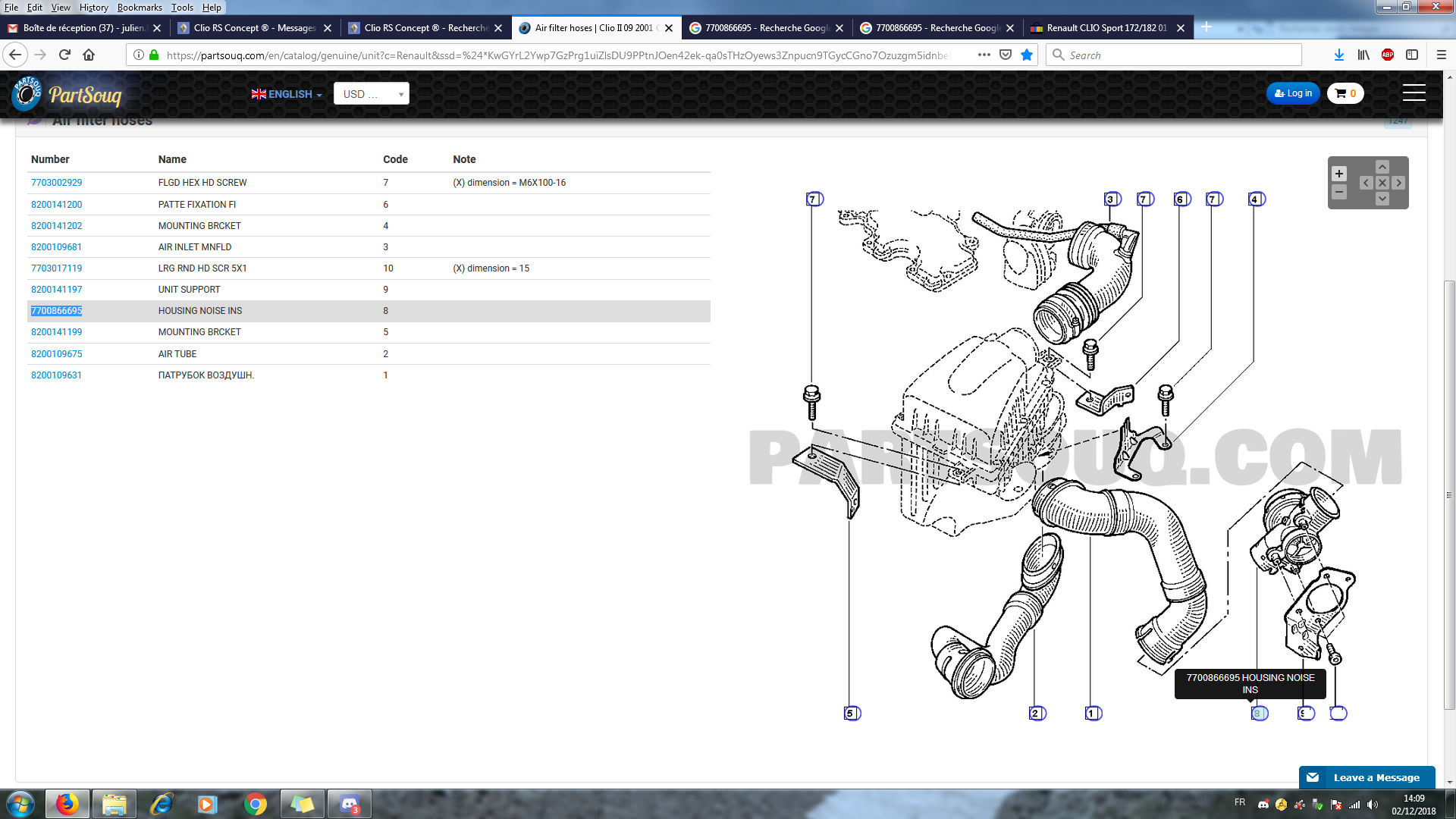
Task: Click callout number 4 on the diagram
Action: (1256, 199)
